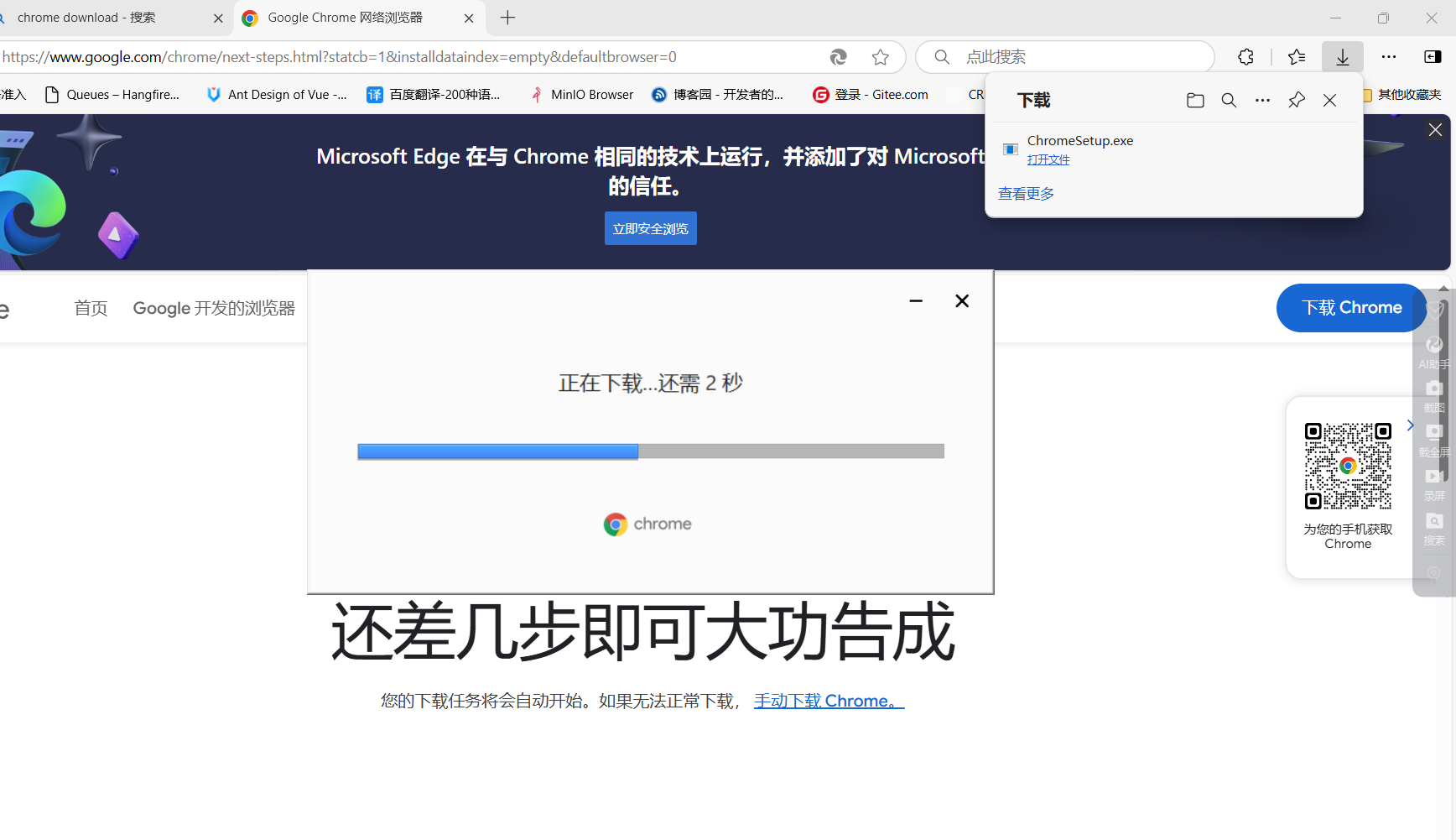Image resolution: width=1456 pixels, height=840 pixels.
Task: Open MinIO Browser bookmark
Action: point(582,95)
